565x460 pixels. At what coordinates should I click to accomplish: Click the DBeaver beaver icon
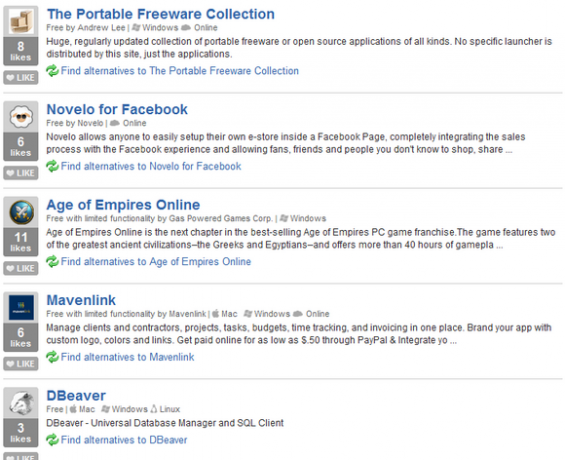21,403
